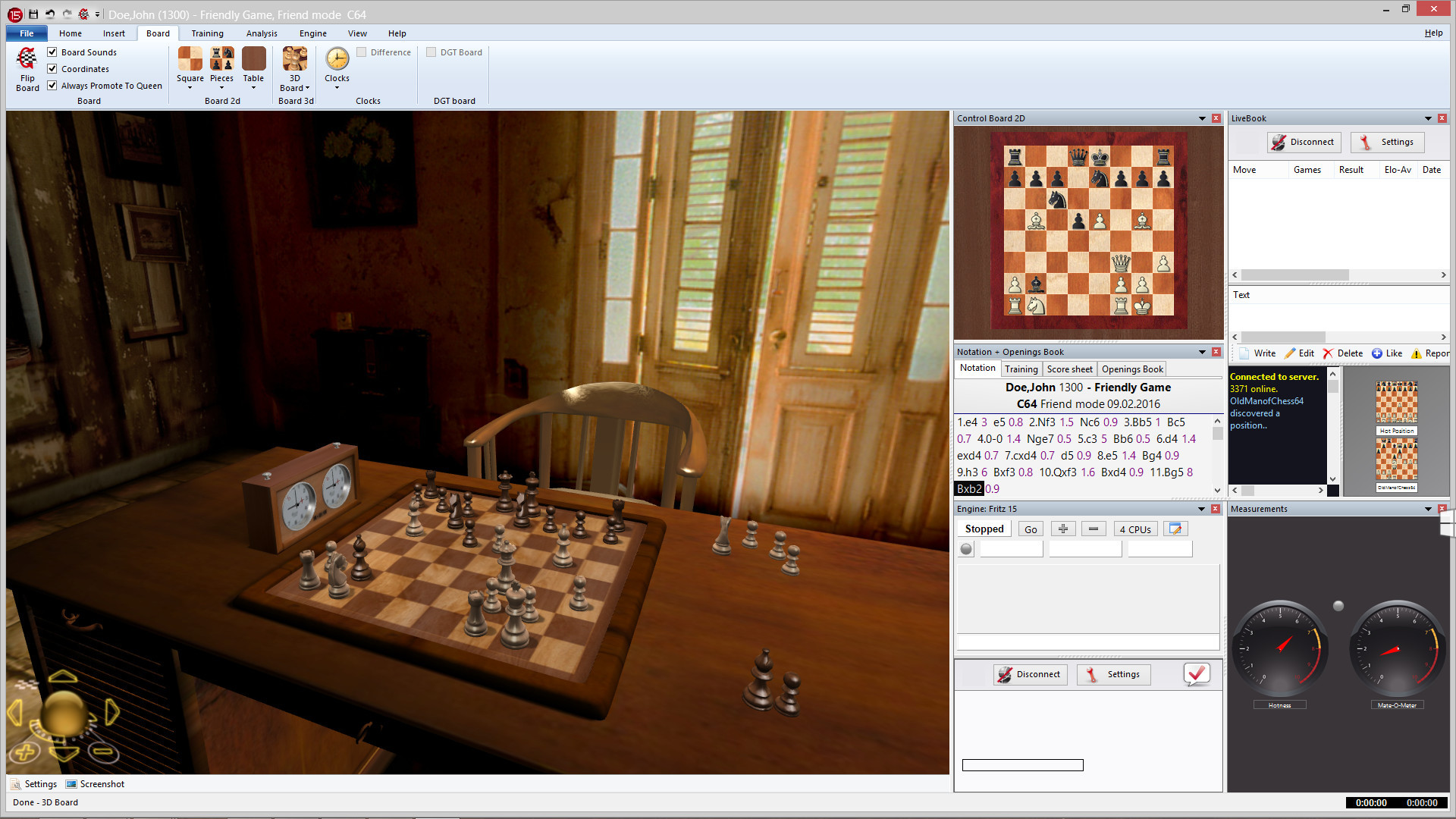Click the Screenshot icon in the status bar

[71, 783]
